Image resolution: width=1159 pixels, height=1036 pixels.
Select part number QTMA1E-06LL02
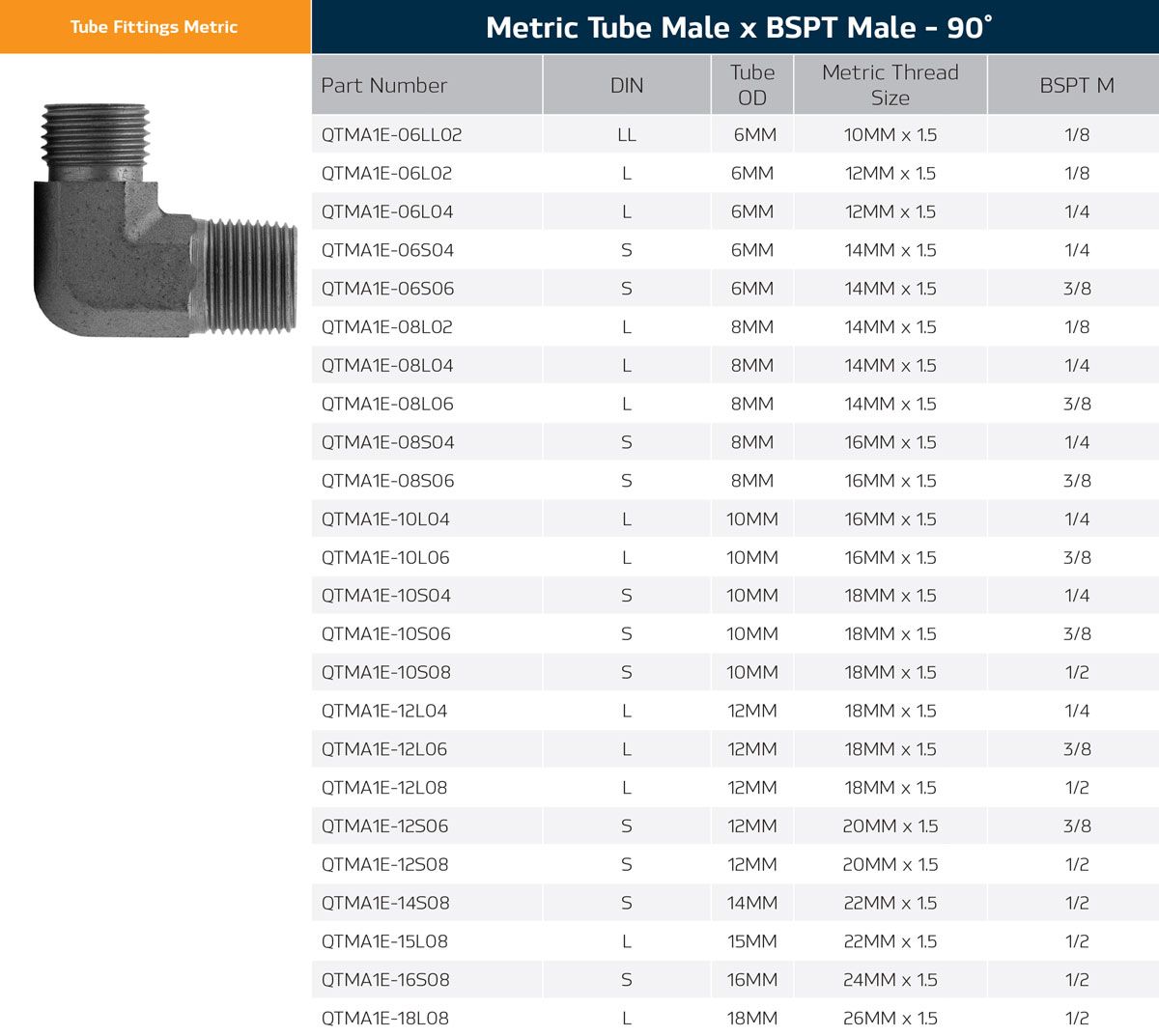pos(391,135)
